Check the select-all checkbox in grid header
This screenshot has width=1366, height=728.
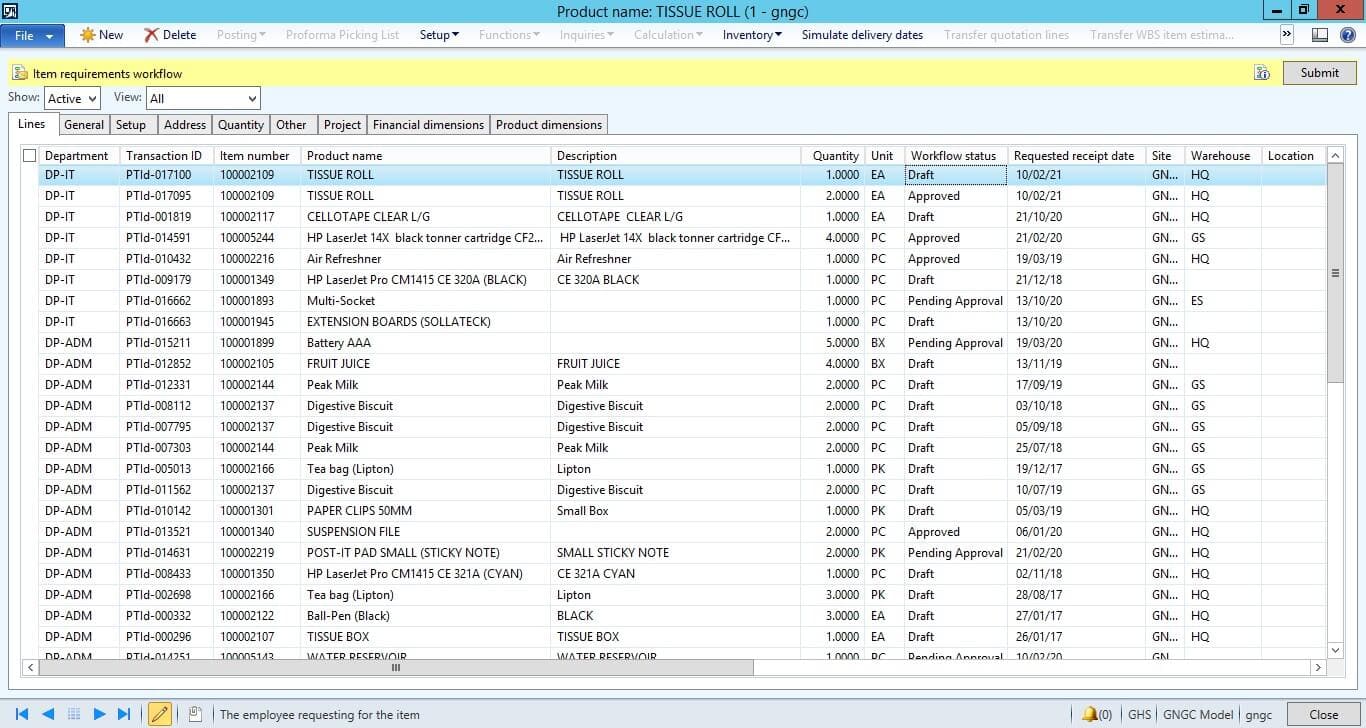pos(29,156)
